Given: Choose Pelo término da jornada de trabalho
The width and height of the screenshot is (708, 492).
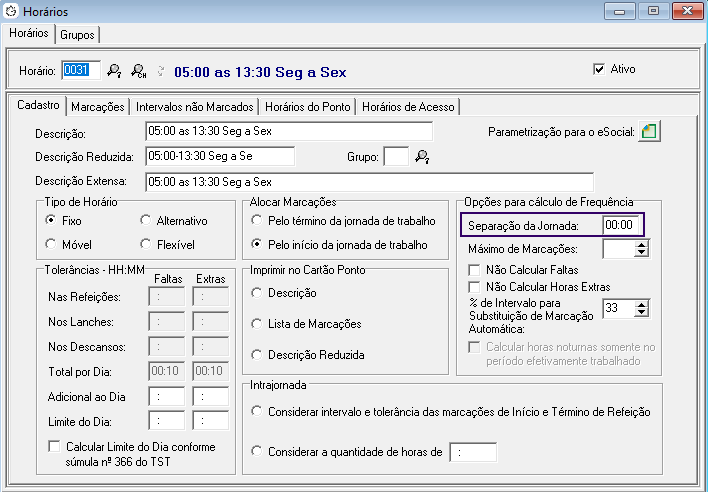Looking at the screenshot, I should 258,221.
